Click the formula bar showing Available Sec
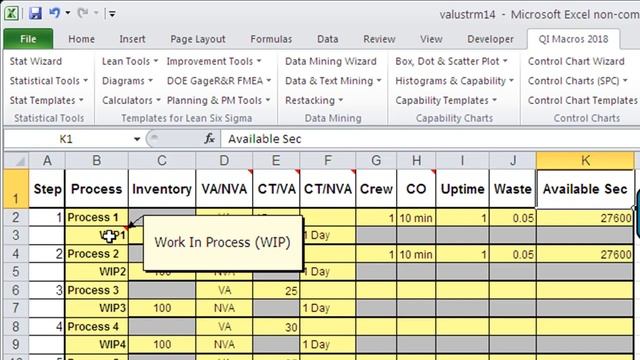This screenshot has height=360, width=640. tap(430, 139)
